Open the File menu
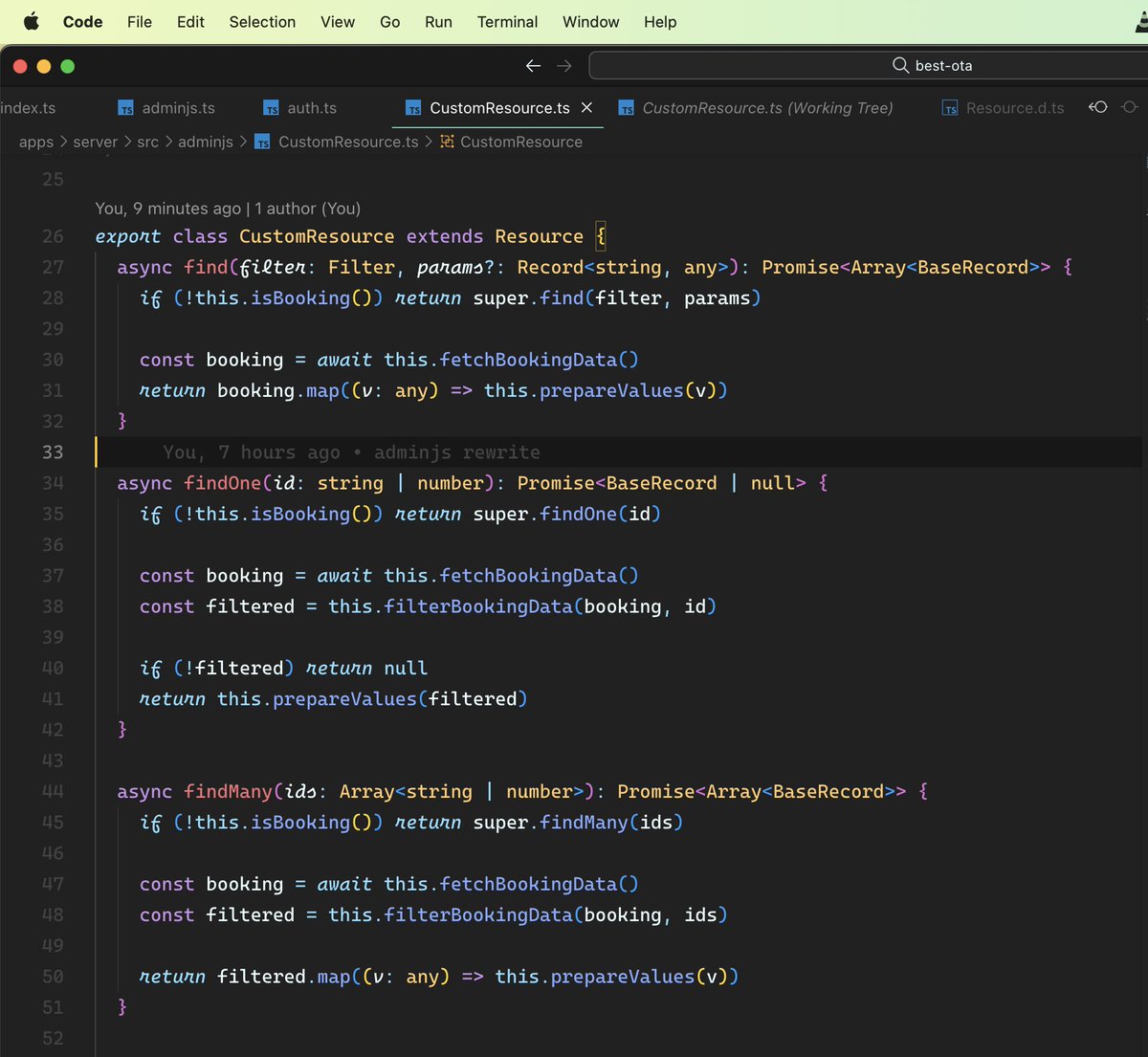Image resolution: width=1148 pixels, height=1057 pixels. tap(140, 22)
